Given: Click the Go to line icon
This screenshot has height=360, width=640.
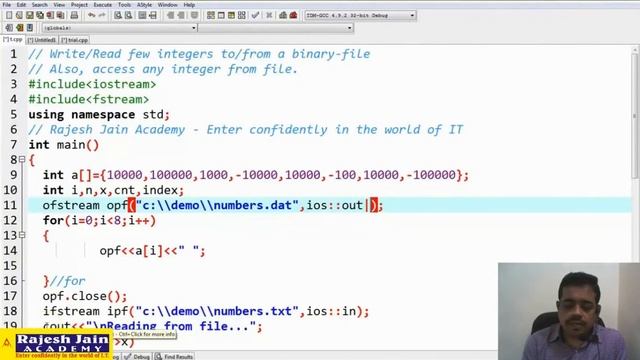Looking at the screenshot, I should click(153, 16).
